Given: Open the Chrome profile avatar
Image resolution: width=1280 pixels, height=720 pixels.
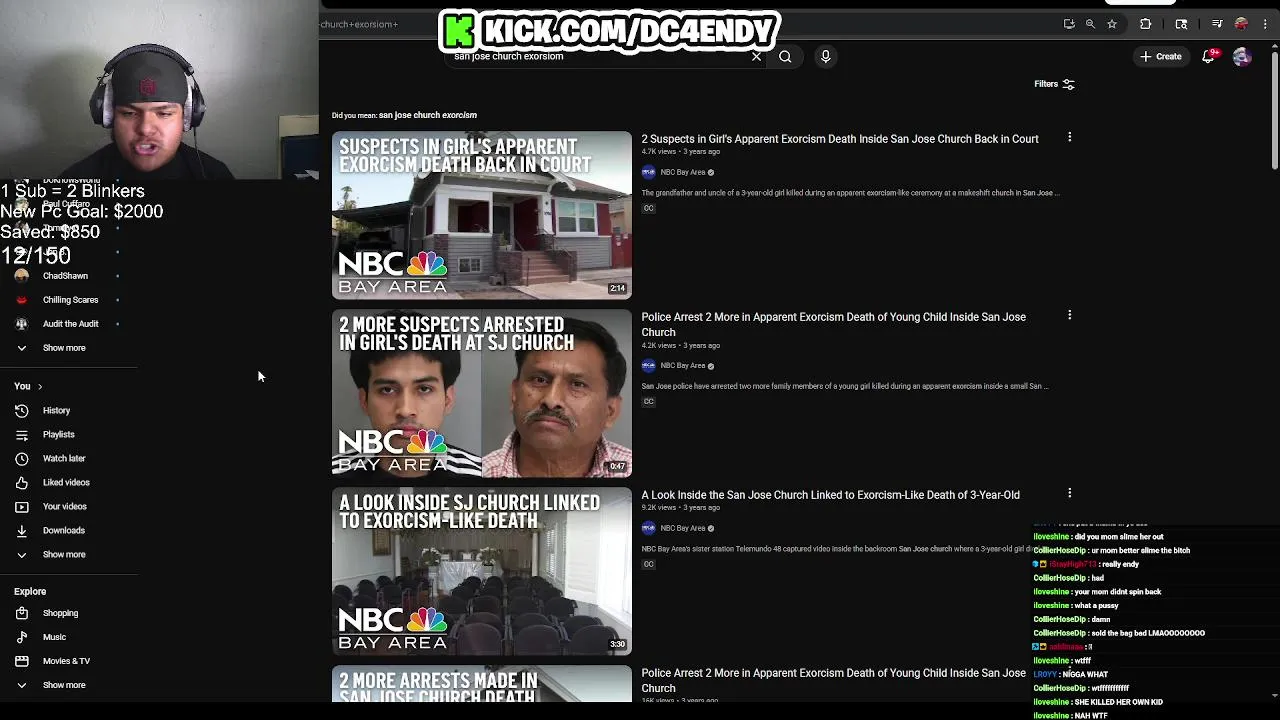Looking at the screenshot, I should click(x=1241, y=24).
